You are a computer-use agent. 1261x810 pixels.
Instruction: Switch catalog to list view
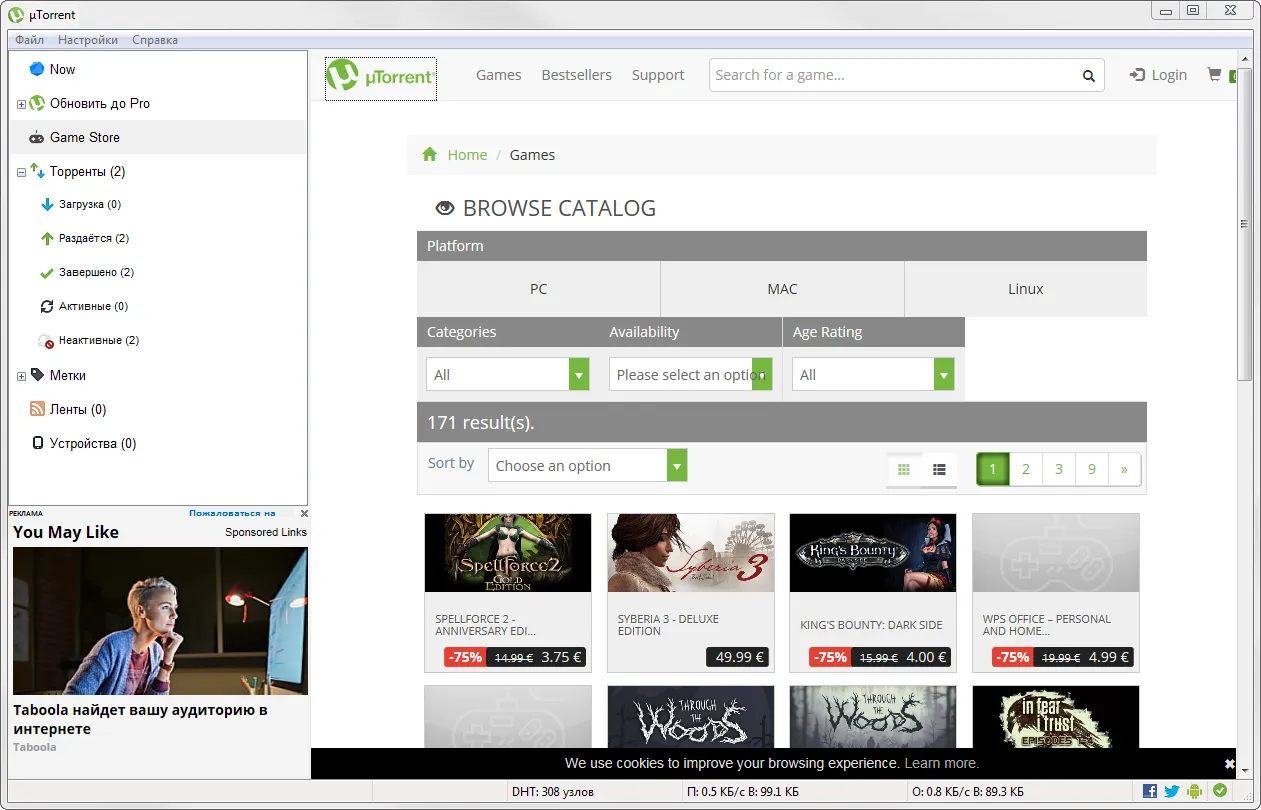click(x=939, y=469)
